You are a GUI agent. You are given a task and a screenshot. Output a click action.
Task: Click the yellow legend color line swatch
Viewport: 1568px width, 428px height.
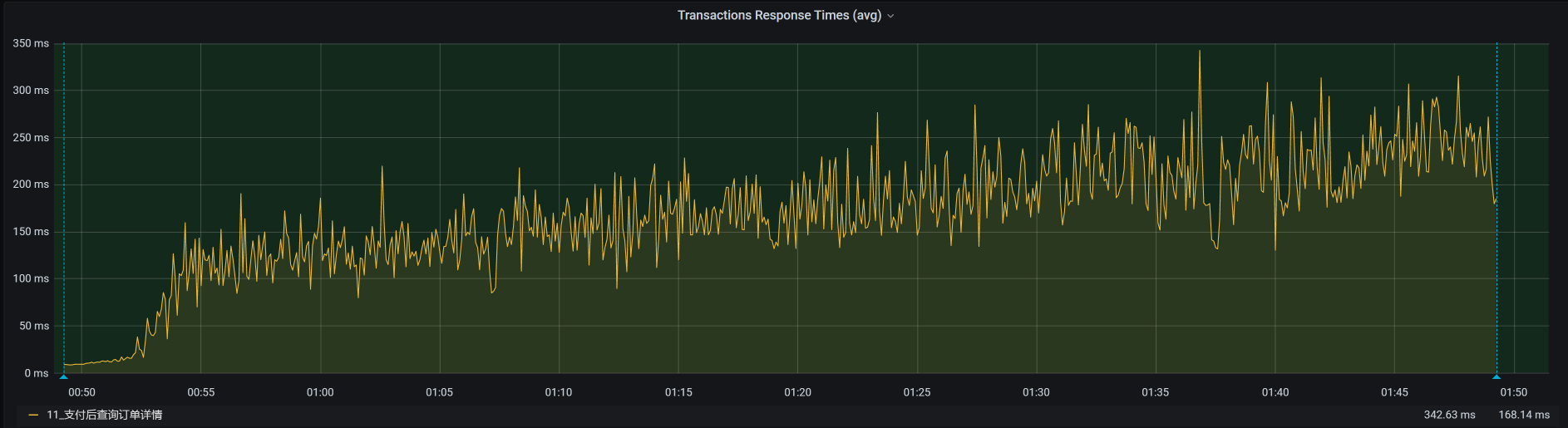click(33, 415)
